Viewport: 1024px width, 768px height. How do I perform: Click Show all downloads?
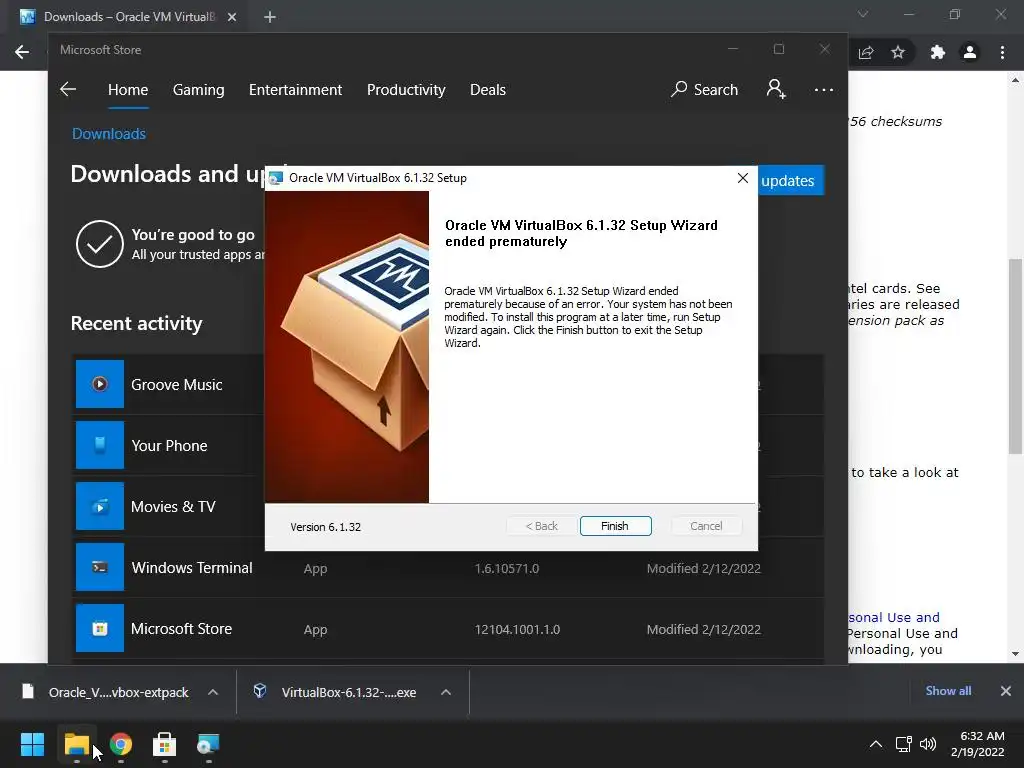(x=948, y=691)
